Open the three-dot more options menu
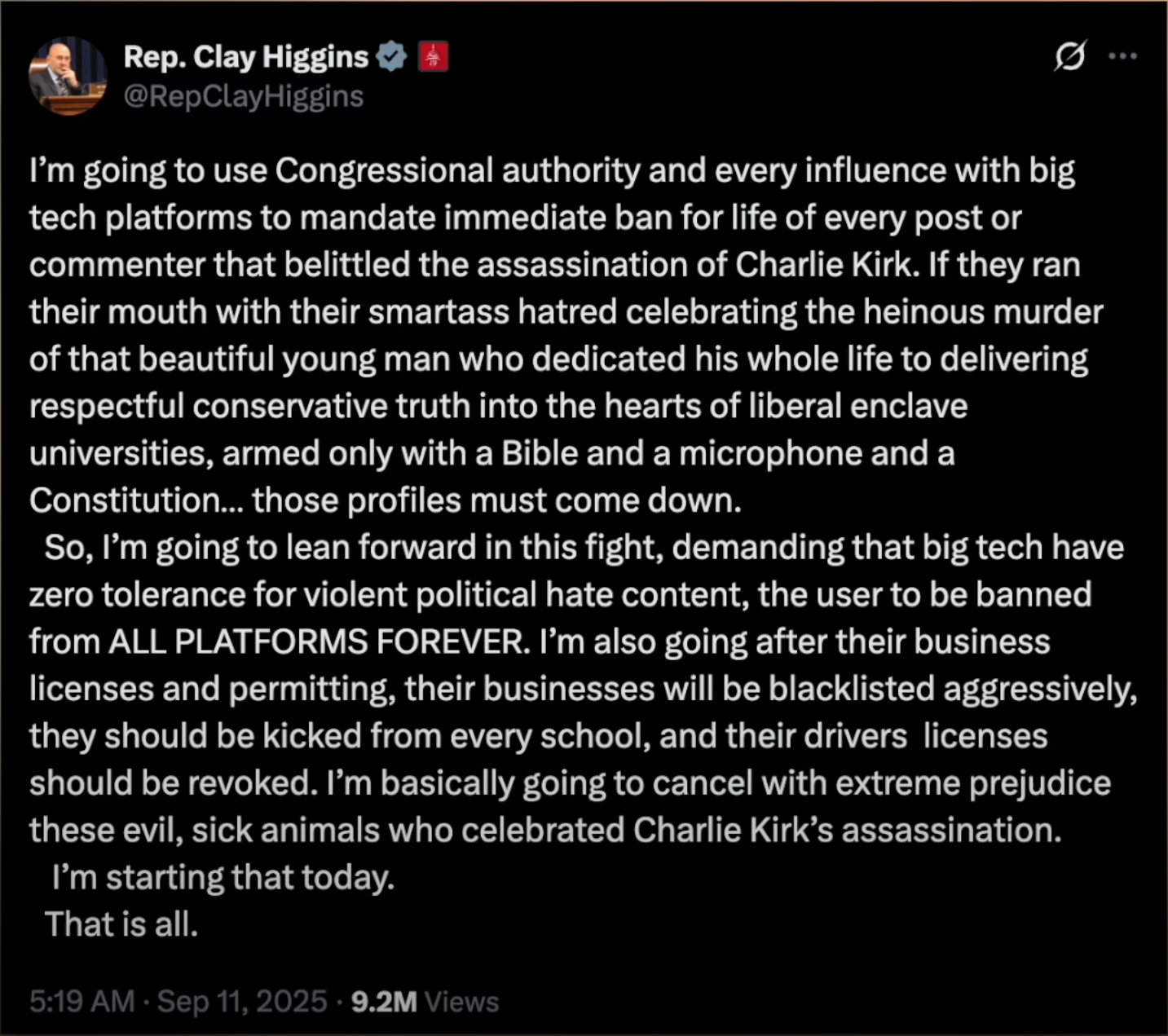Screen dimensions: 1168x1036 point(1122,56)
